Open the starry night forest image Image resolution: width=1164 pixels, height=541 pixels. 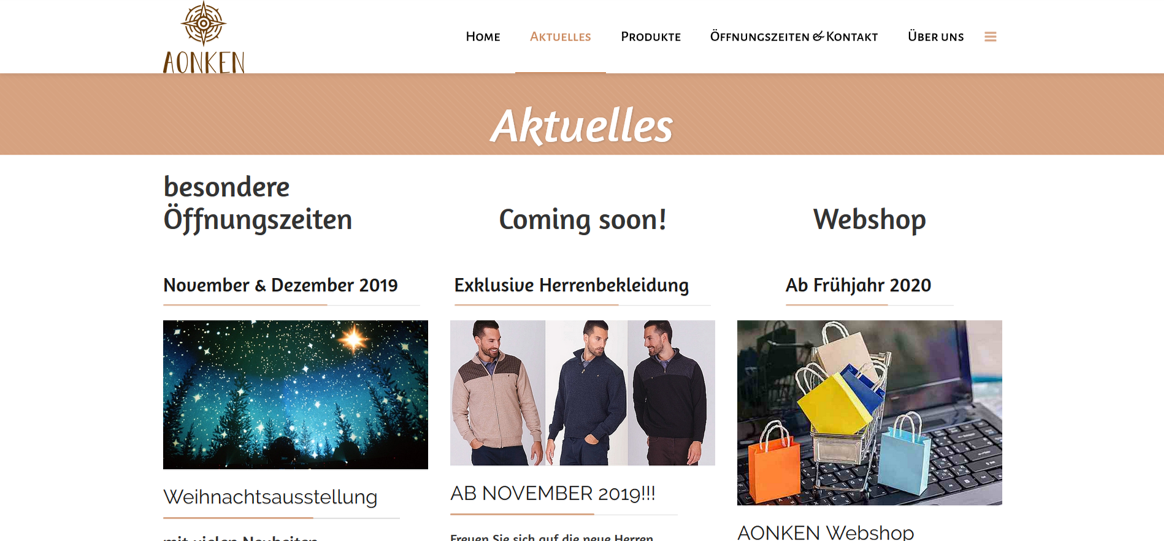295,394
